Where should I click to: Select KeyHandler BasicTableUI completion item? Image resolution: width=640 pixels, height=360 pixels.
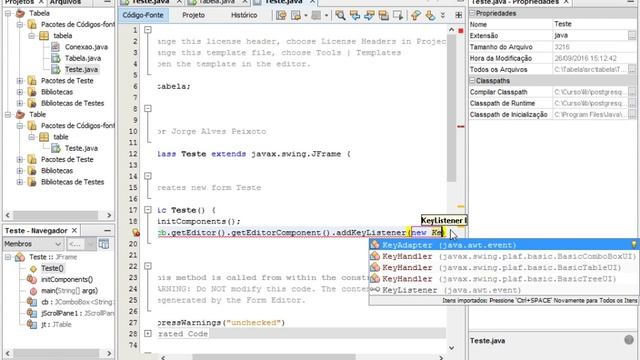(503, 268)
